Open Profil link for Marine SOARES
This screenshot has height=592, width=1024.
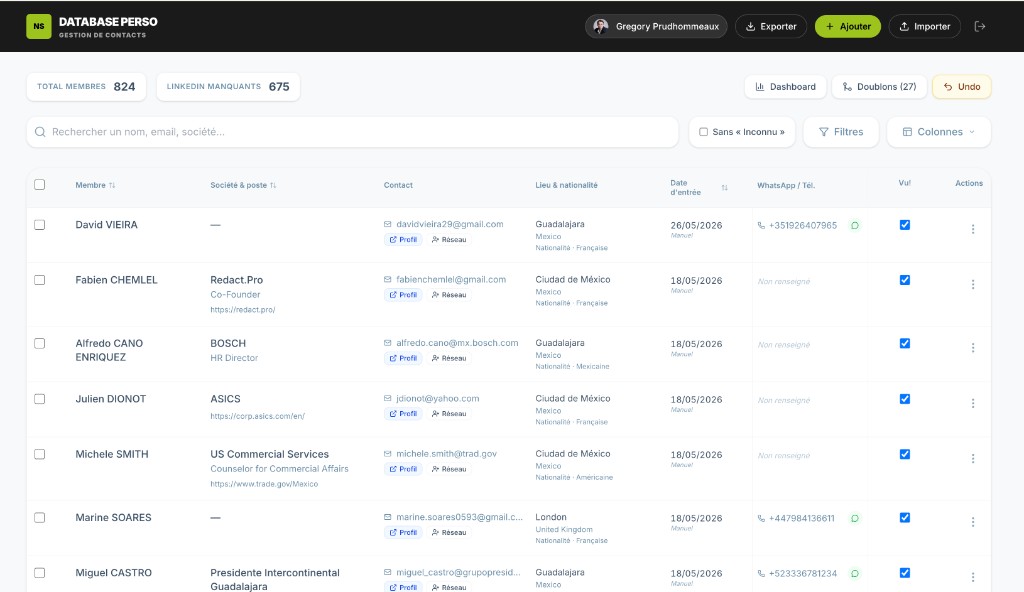403,533
